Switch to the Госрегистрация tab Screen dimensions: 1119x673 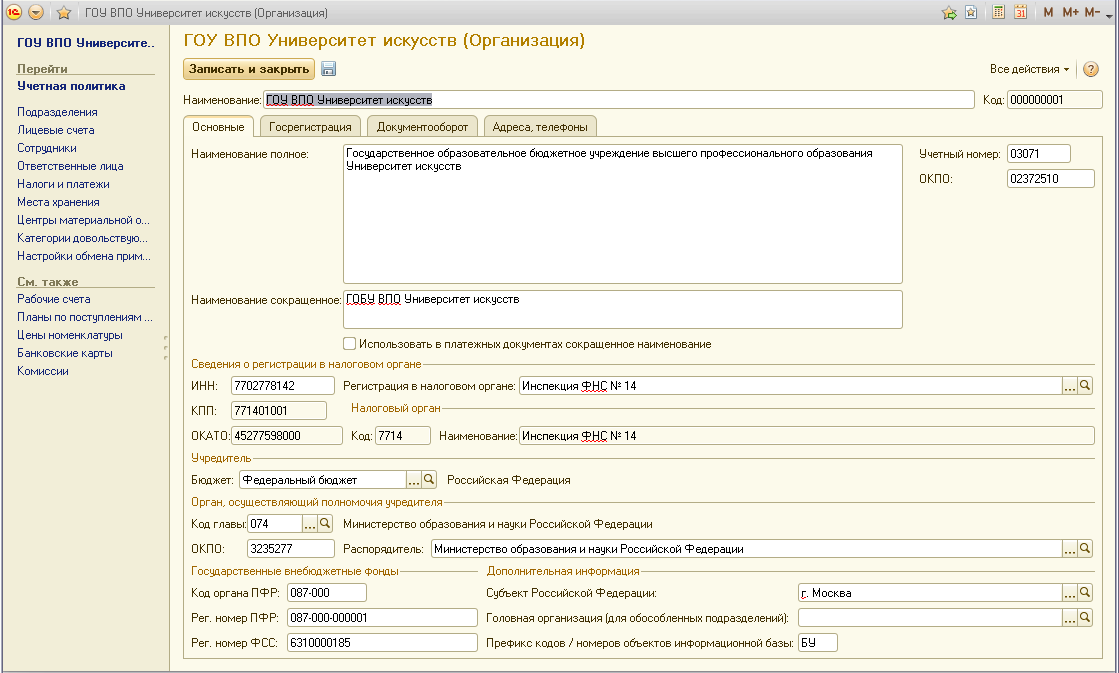coord(310,127)
